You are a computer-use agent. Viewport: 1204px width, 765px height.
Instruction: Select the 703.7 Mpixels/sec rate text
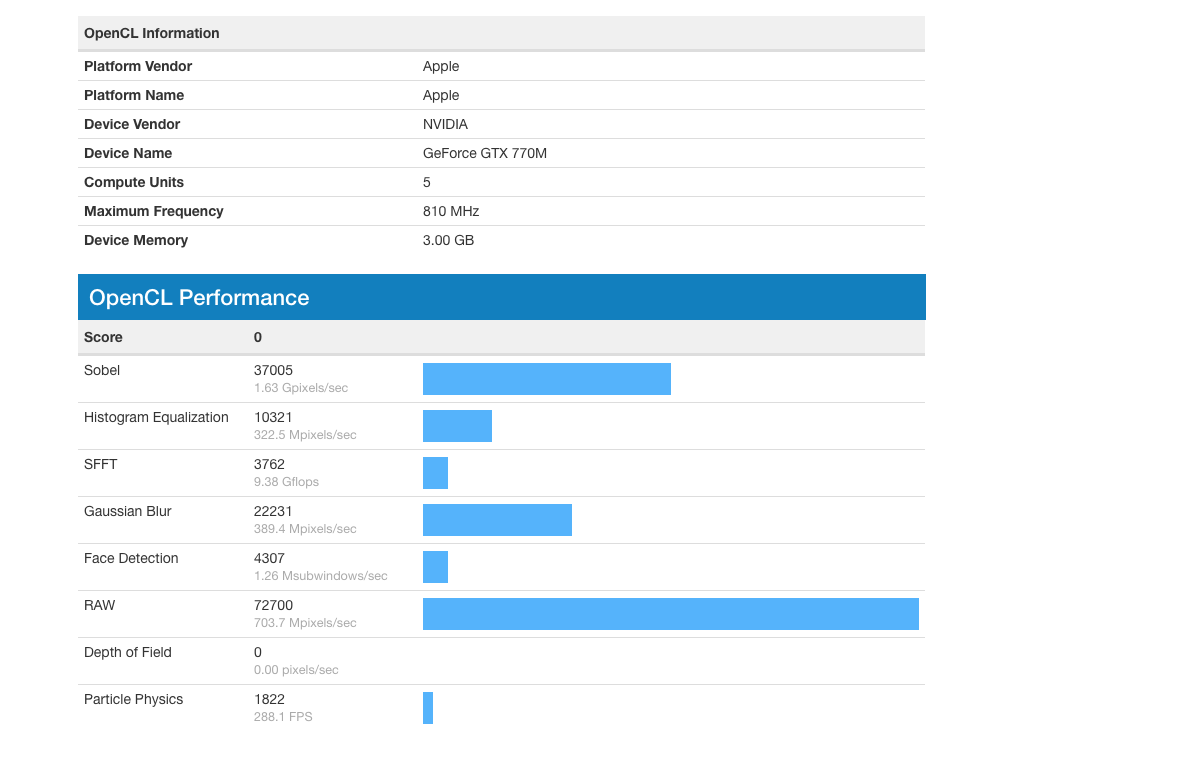click(x=305, y=622)
